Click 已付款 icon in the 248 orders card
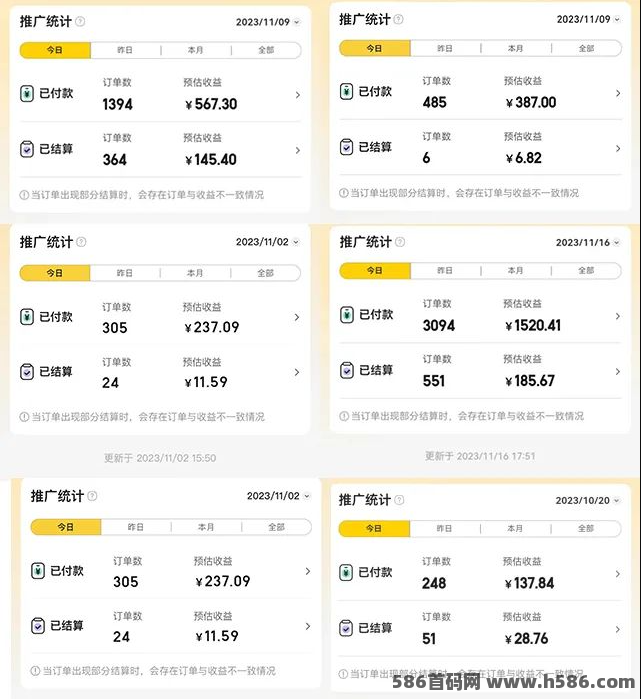The height and width of the screenshot is (699, 641). click(346, 572)
